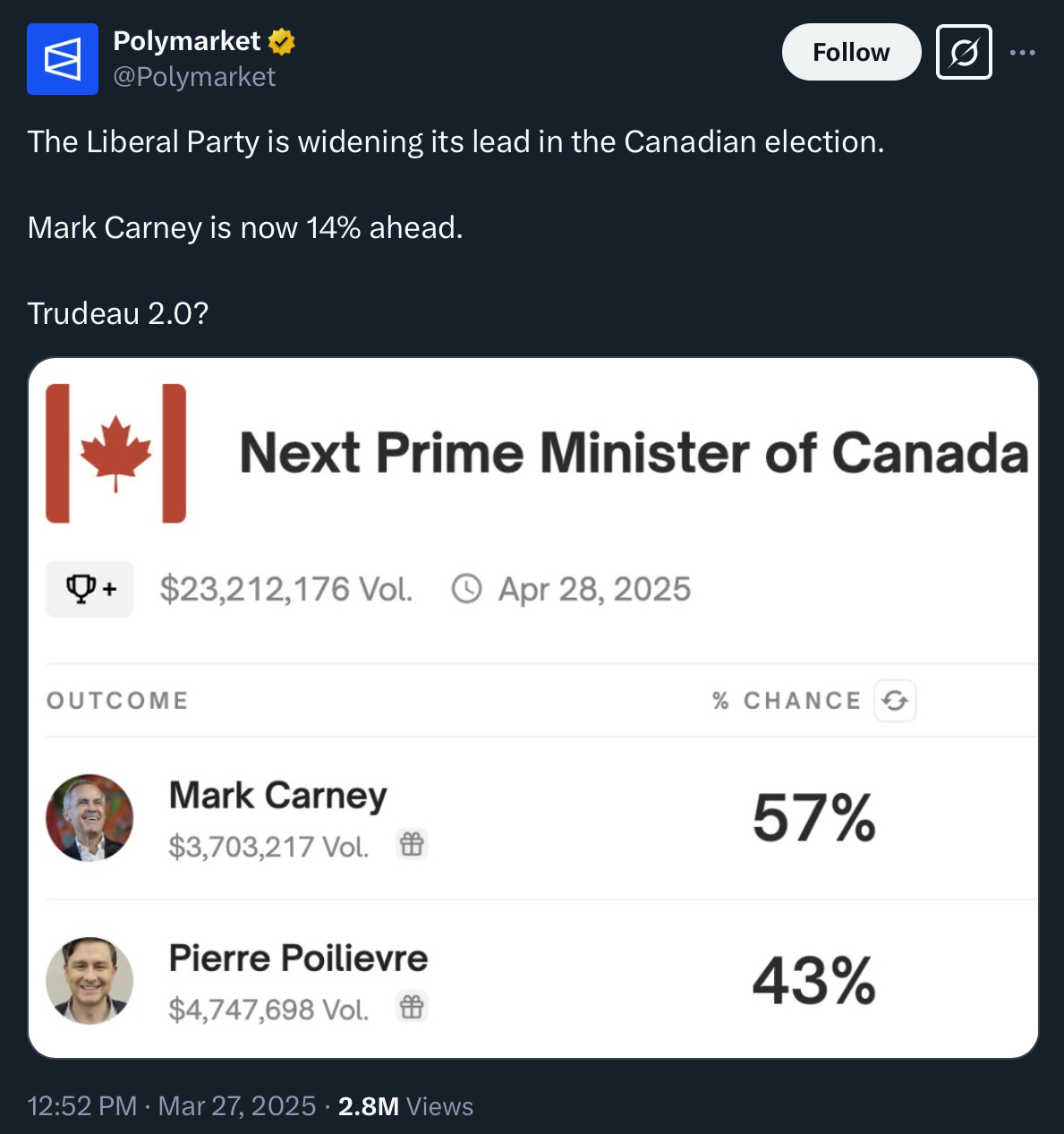Click the gift icon beside Pierre Poilievre volume

412,1007
